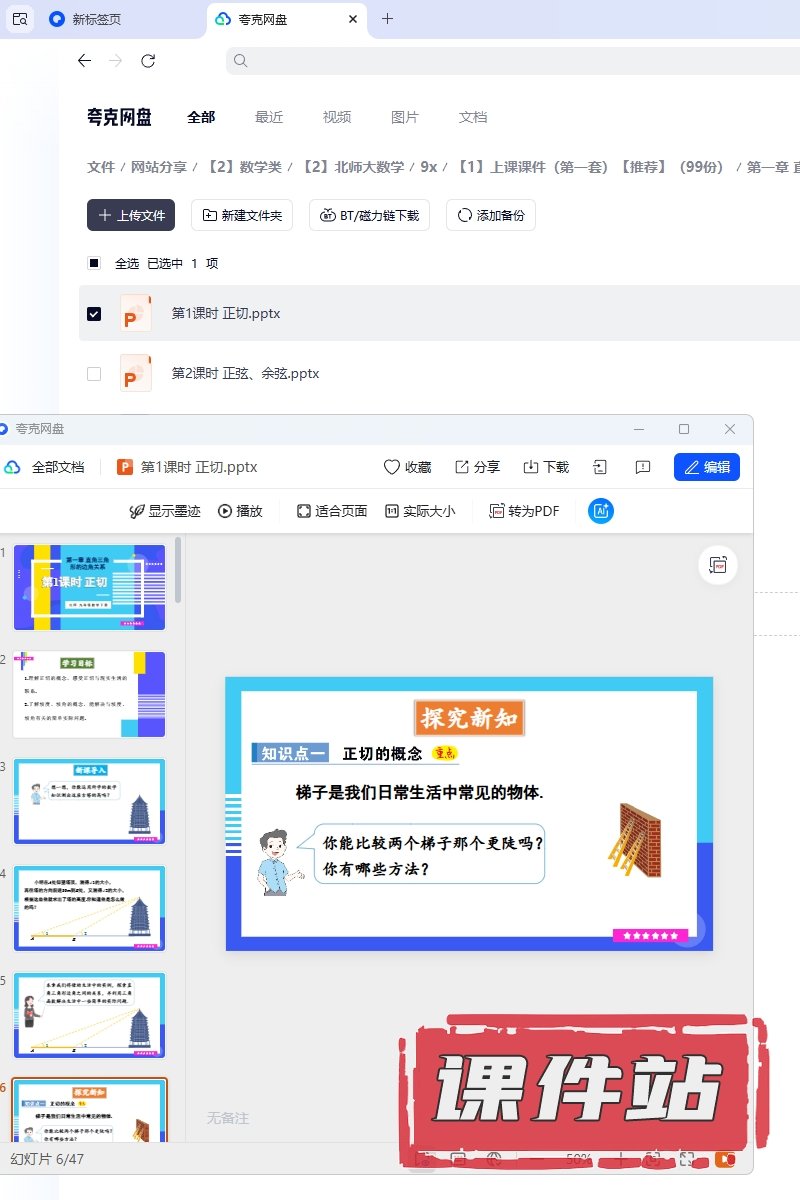This screenshot has width=800, height=1200.
Task: Open a new browser tab with plus
Action: pos(388,19)
